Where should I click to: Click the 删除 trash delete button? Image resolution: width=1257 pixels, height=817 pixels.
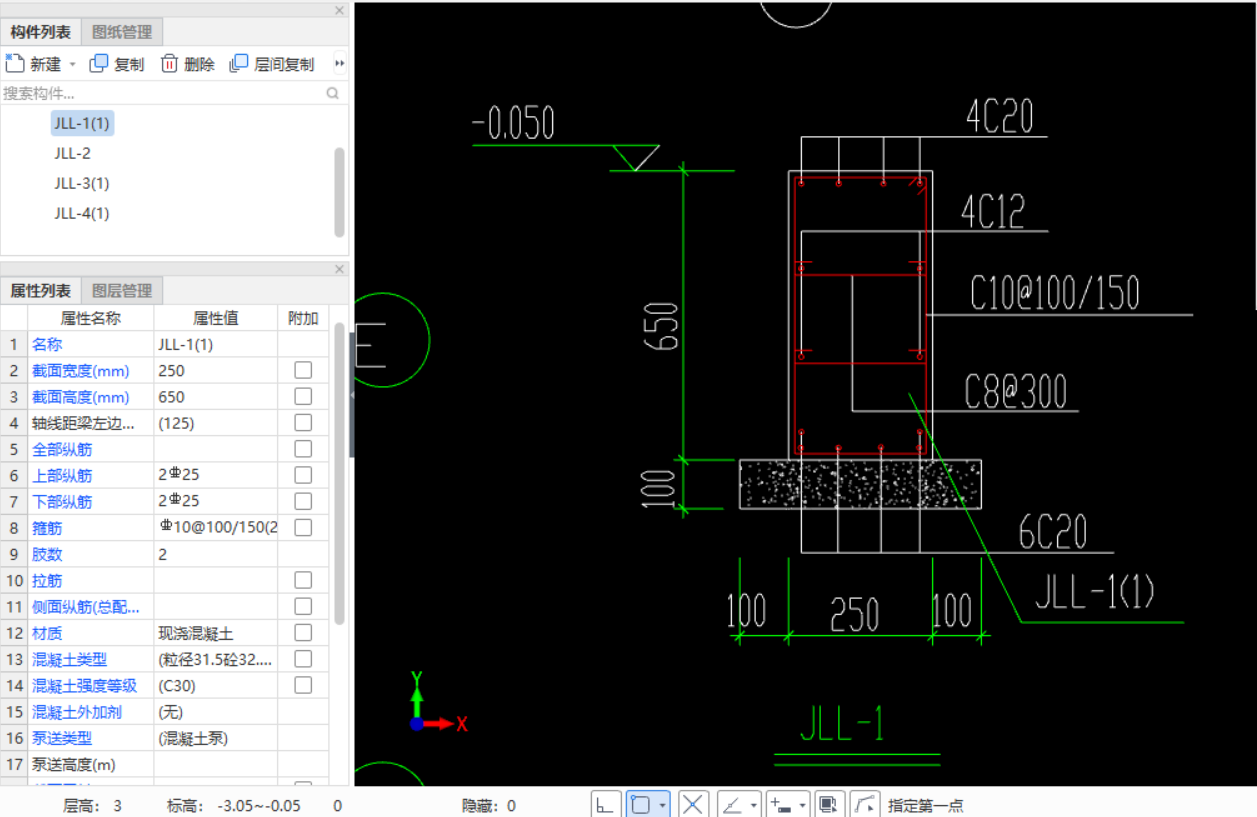point(188,64)
